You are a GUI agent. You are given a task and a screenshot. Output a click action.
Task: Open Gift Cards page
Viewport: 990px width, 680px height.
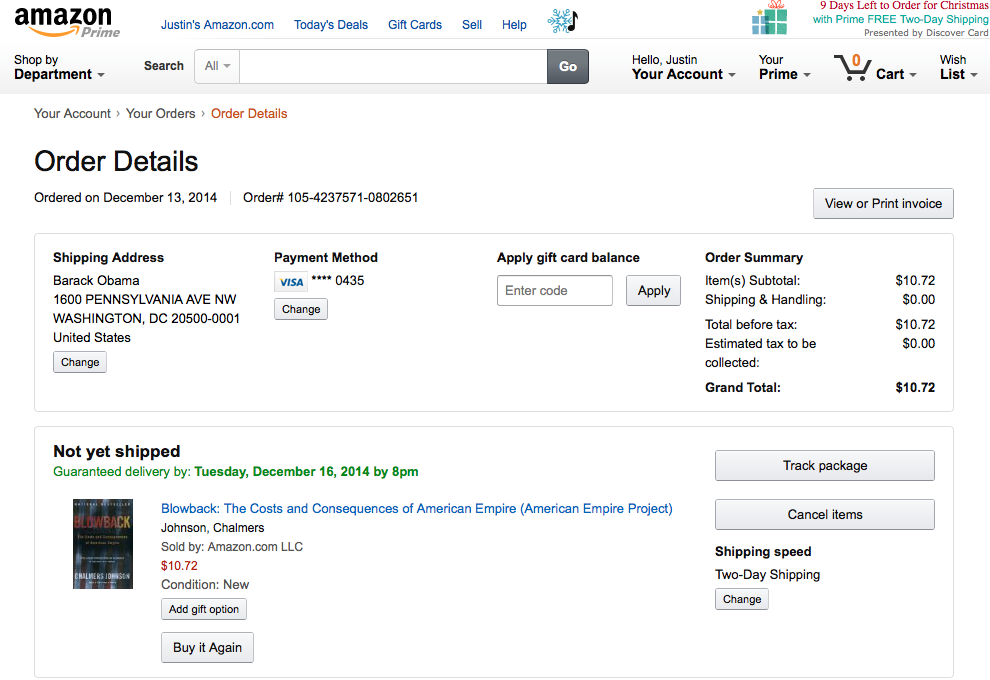tap(415, 25)
